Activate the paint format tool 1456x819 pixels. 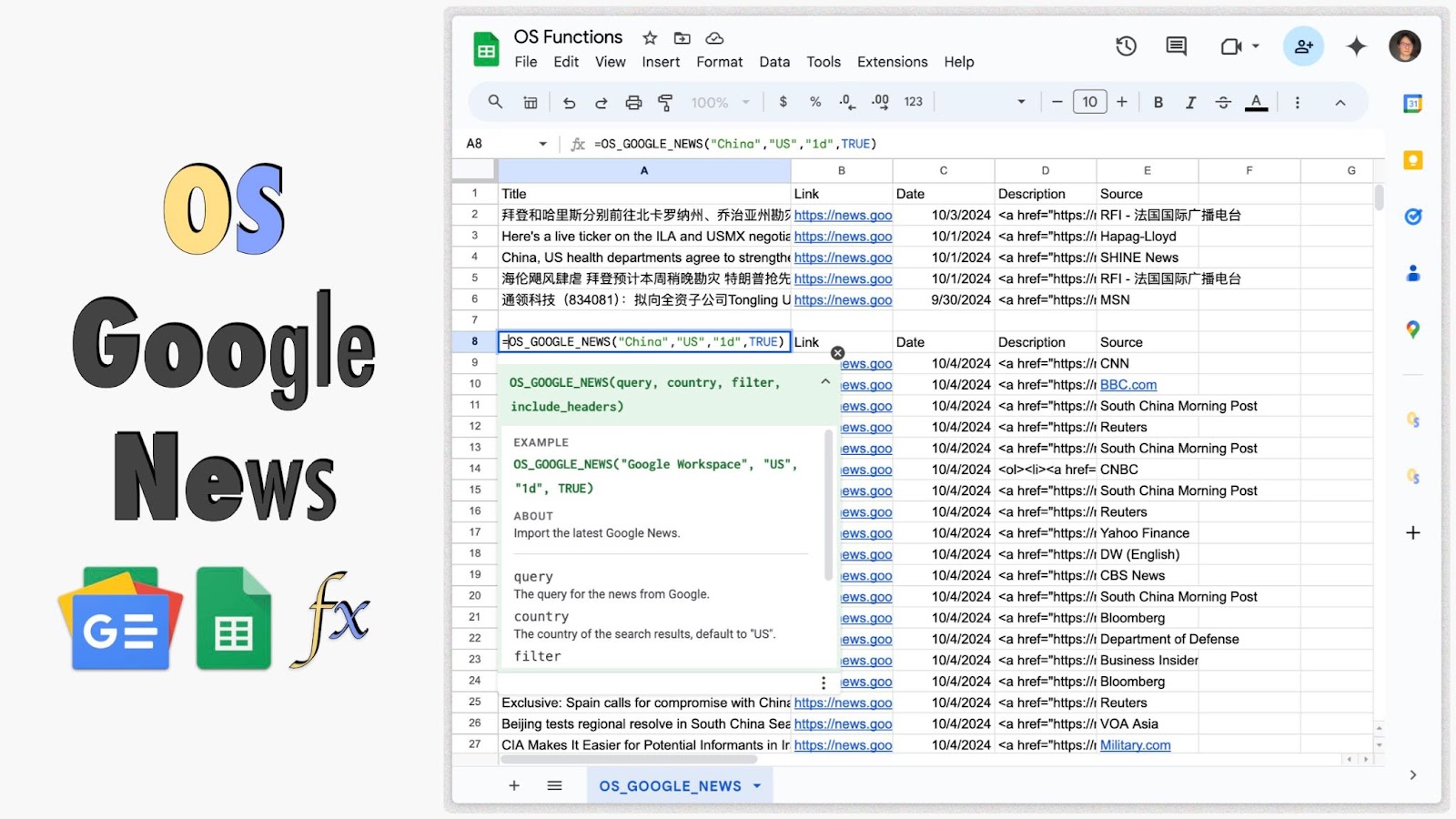click(665, 103)
